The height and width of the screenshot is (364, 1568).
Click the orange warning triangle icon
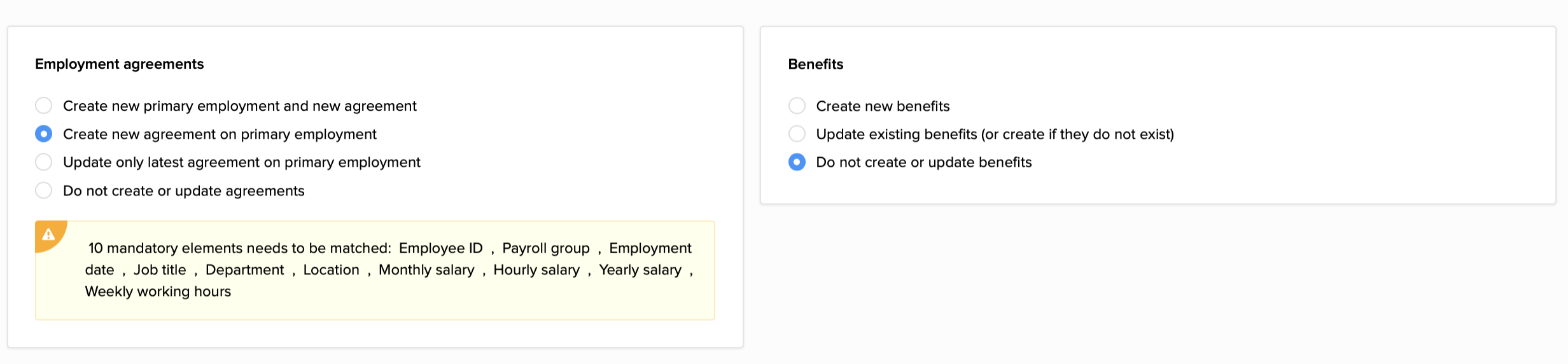pyautogui.click(x=48, y=234)
